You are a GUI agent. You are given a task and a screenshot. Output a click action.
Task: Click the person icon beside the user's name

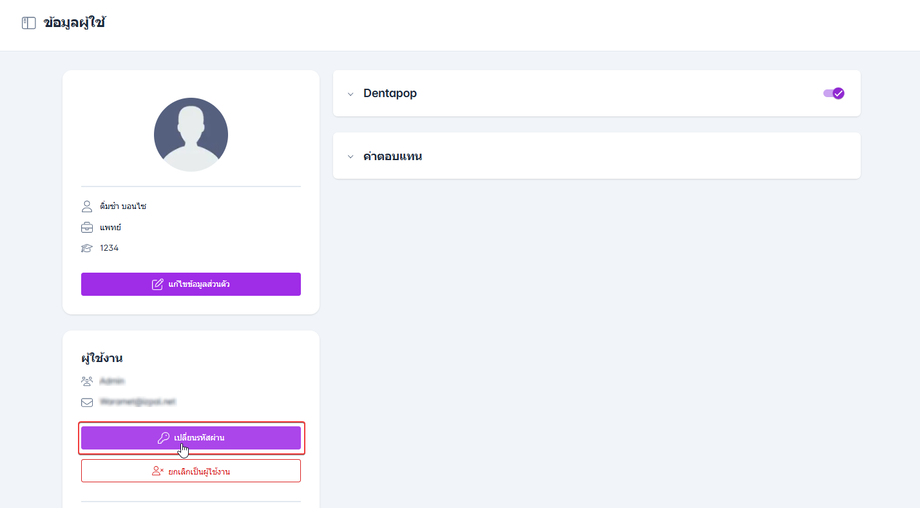pyautogui.click(x=87, y=206)
